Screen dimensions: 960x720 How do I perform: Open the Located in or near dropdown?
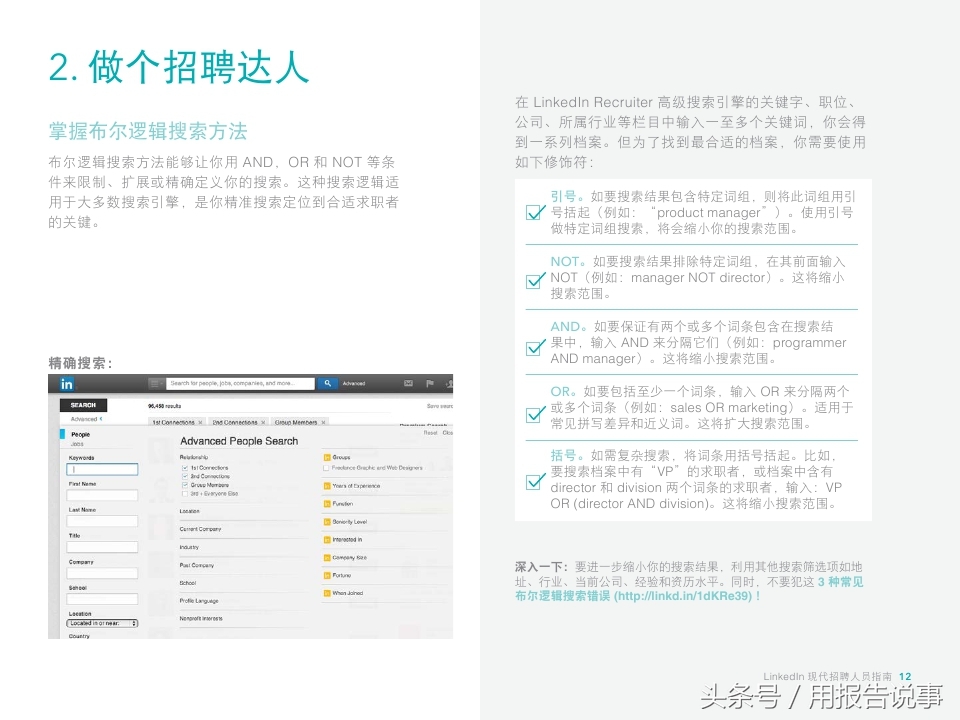pyautogui.click(x=102, y=624)
